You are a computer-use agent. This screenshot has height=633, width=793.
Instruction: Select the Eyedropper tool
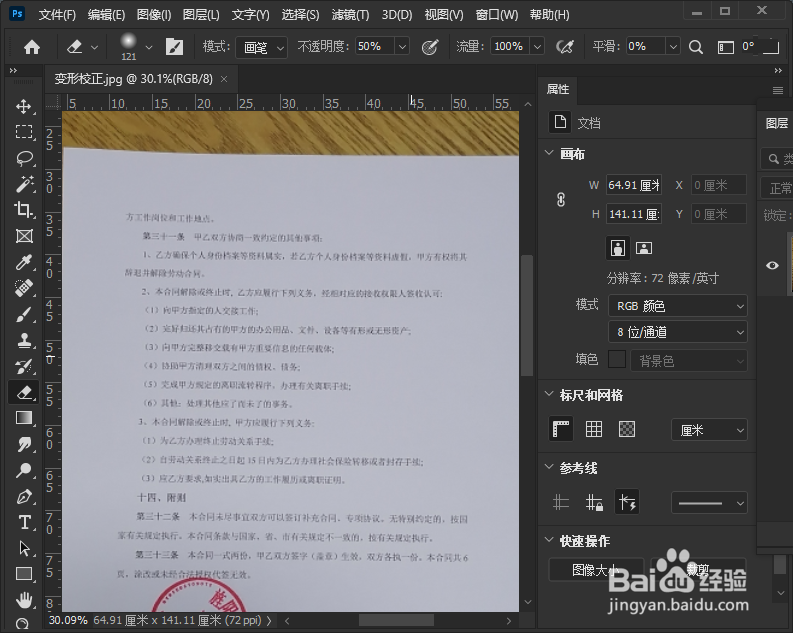tap(23, 262)
